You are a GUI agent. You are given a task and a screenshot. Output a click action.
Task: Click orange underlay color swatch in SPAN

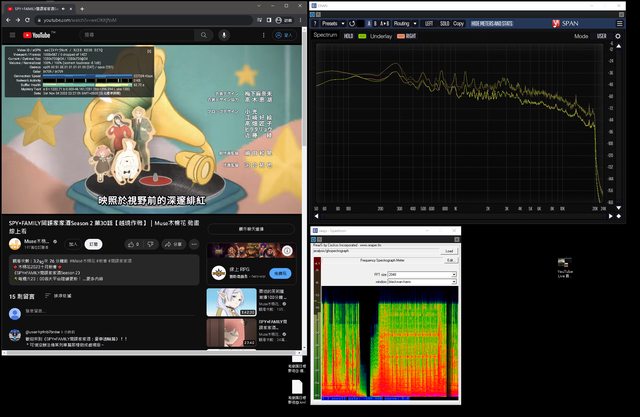click(x=400, y=36)
